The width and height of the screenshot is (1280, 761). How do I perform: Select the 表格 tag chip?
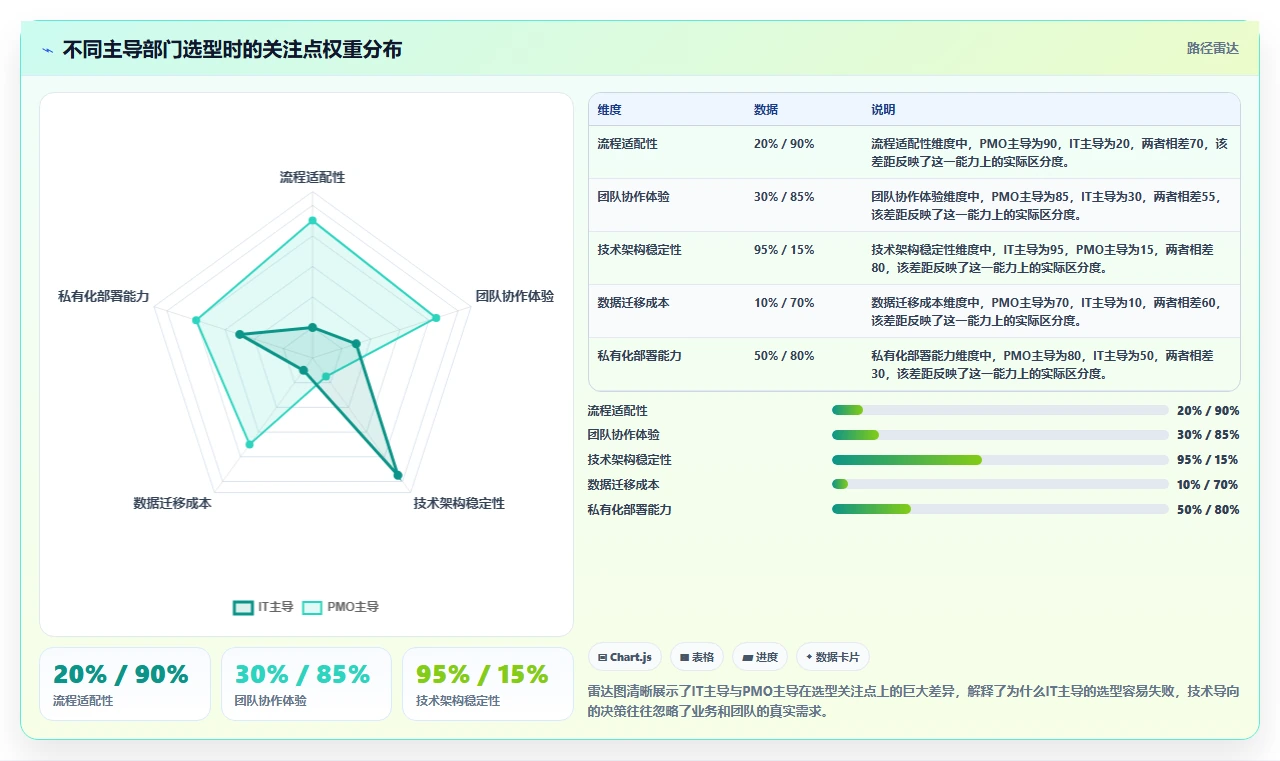click(697, 657)
